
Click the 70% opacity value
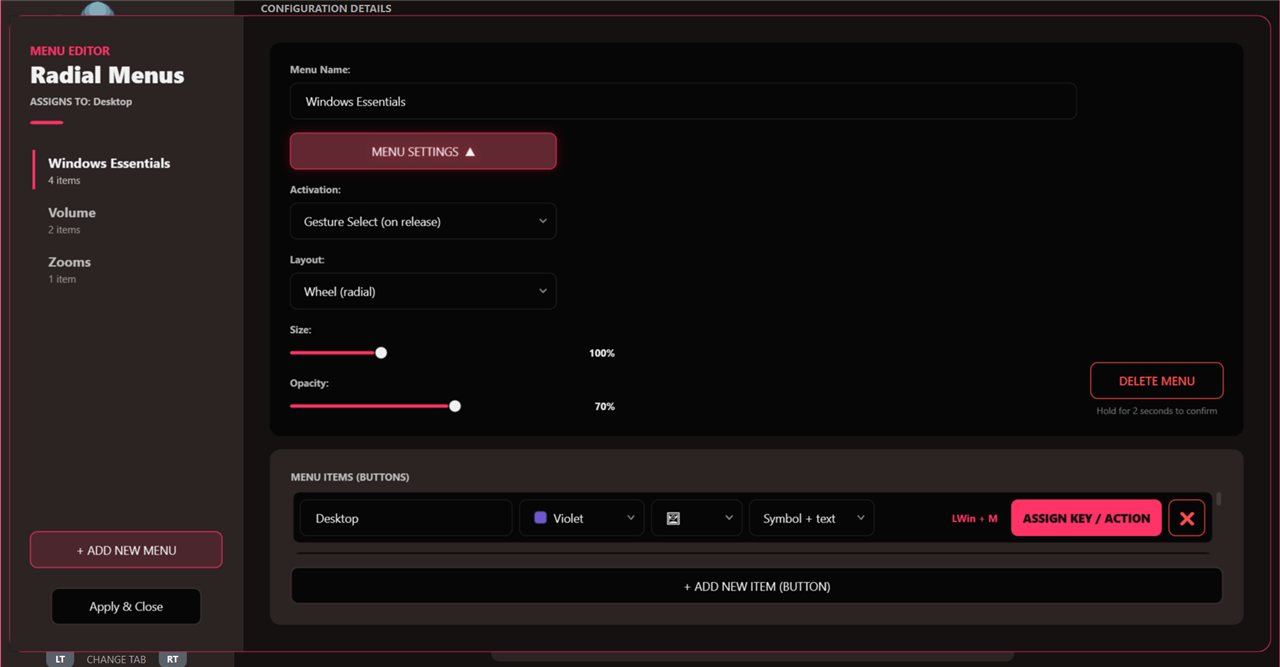pyautogui.click(x=605, y=407)
